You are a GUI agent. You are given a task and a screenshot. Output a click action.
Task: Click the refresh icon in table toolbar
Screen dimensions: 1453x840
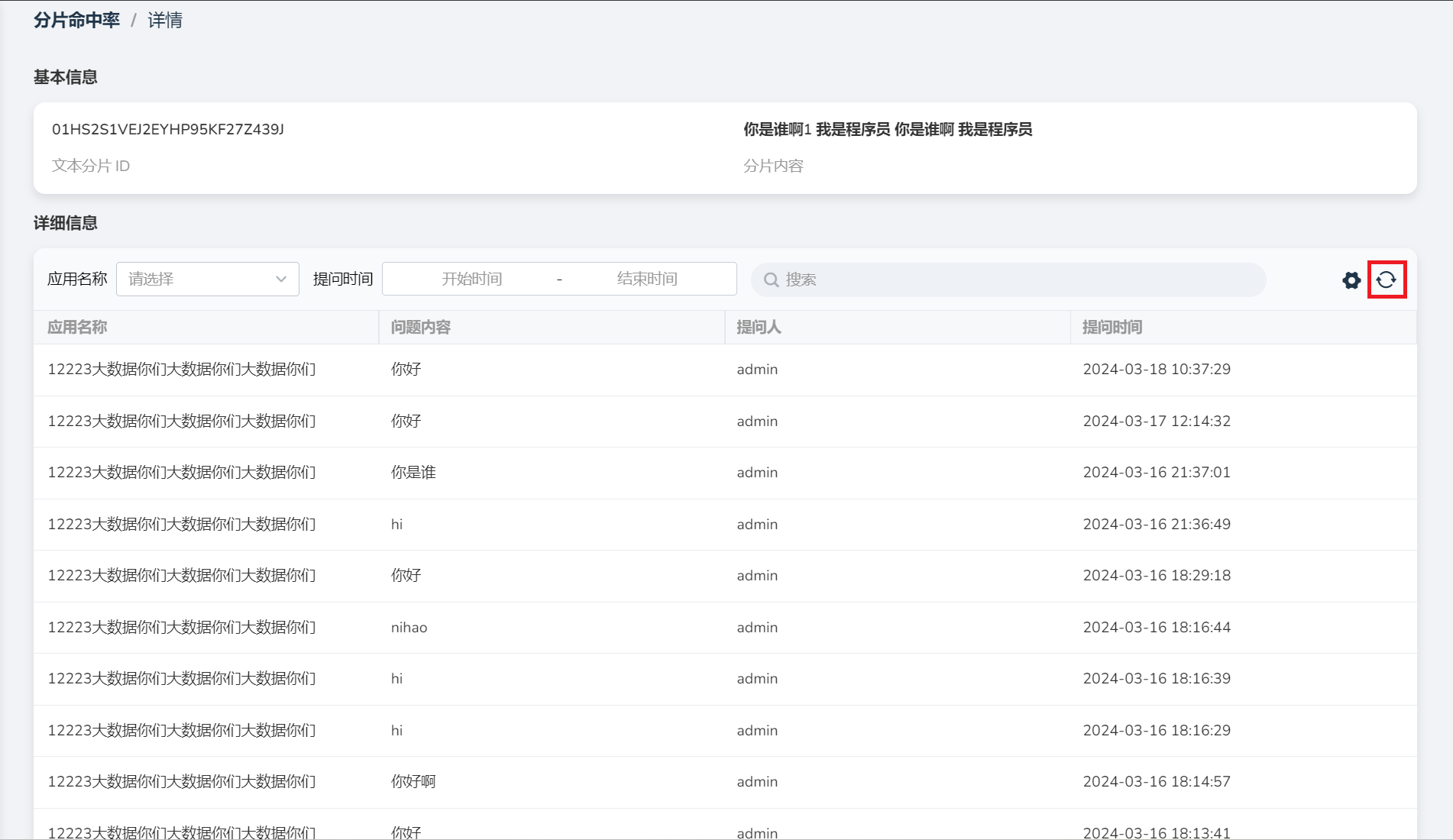pyautogui.click(x=1386, y=280)
